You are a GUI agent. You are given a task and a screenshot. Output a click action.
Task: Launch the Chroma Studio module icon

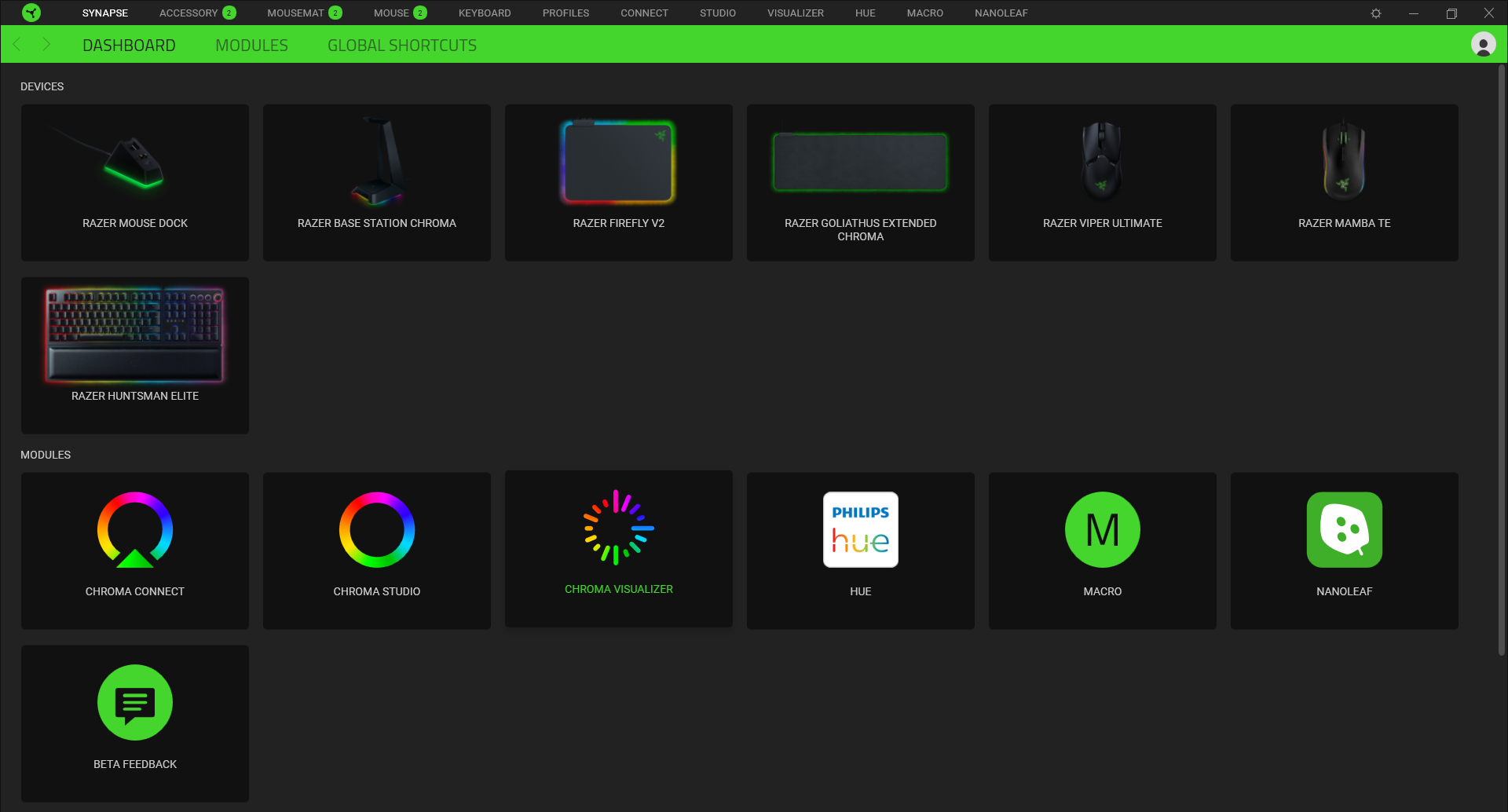(x=377, y=530)
